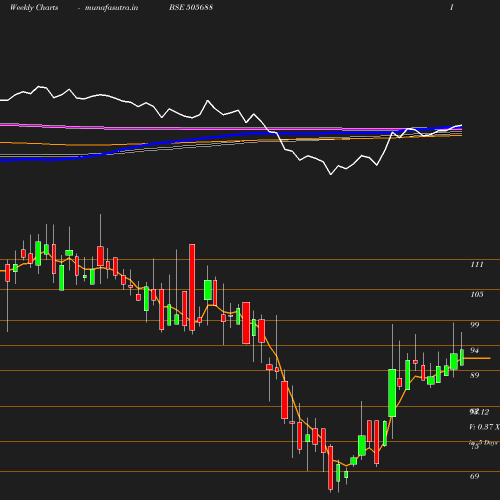Image resolution: width=500 pixels, height=500 pixels.
Task: Click the last green candlestick near 94
Action: [x=462, y=357]
